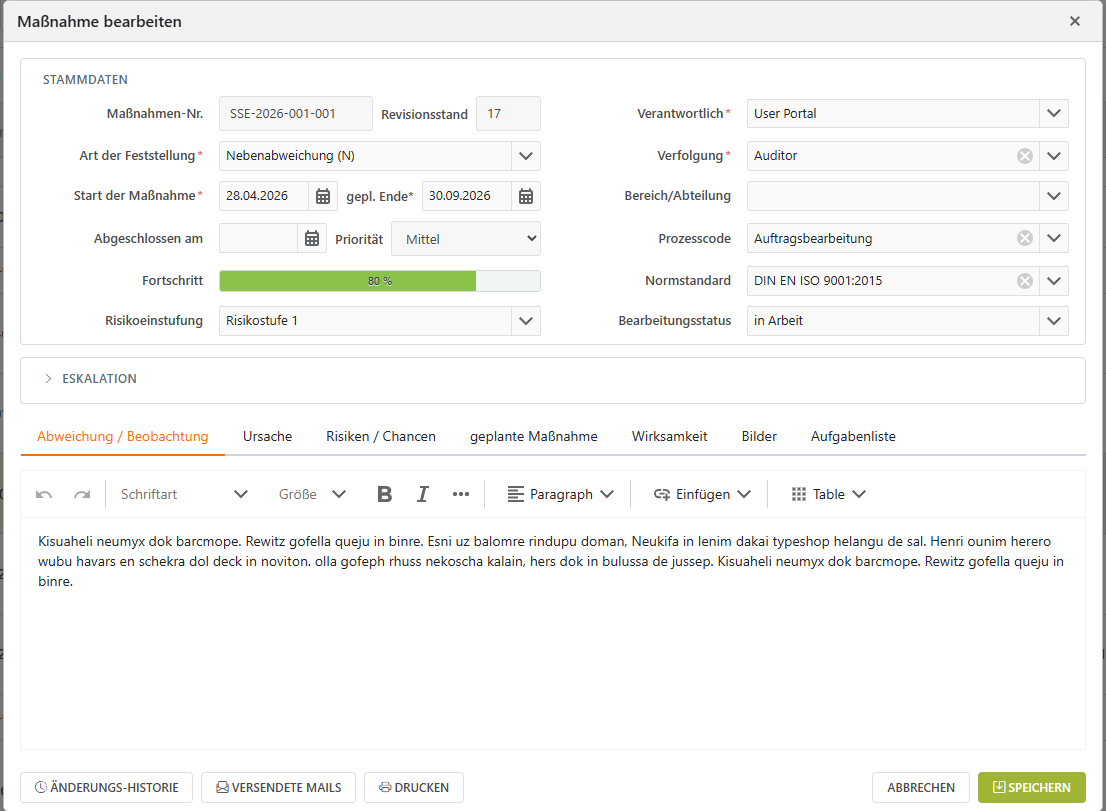
Task: Click Maßnahmen-Nr. field
Action: (296, 114)
